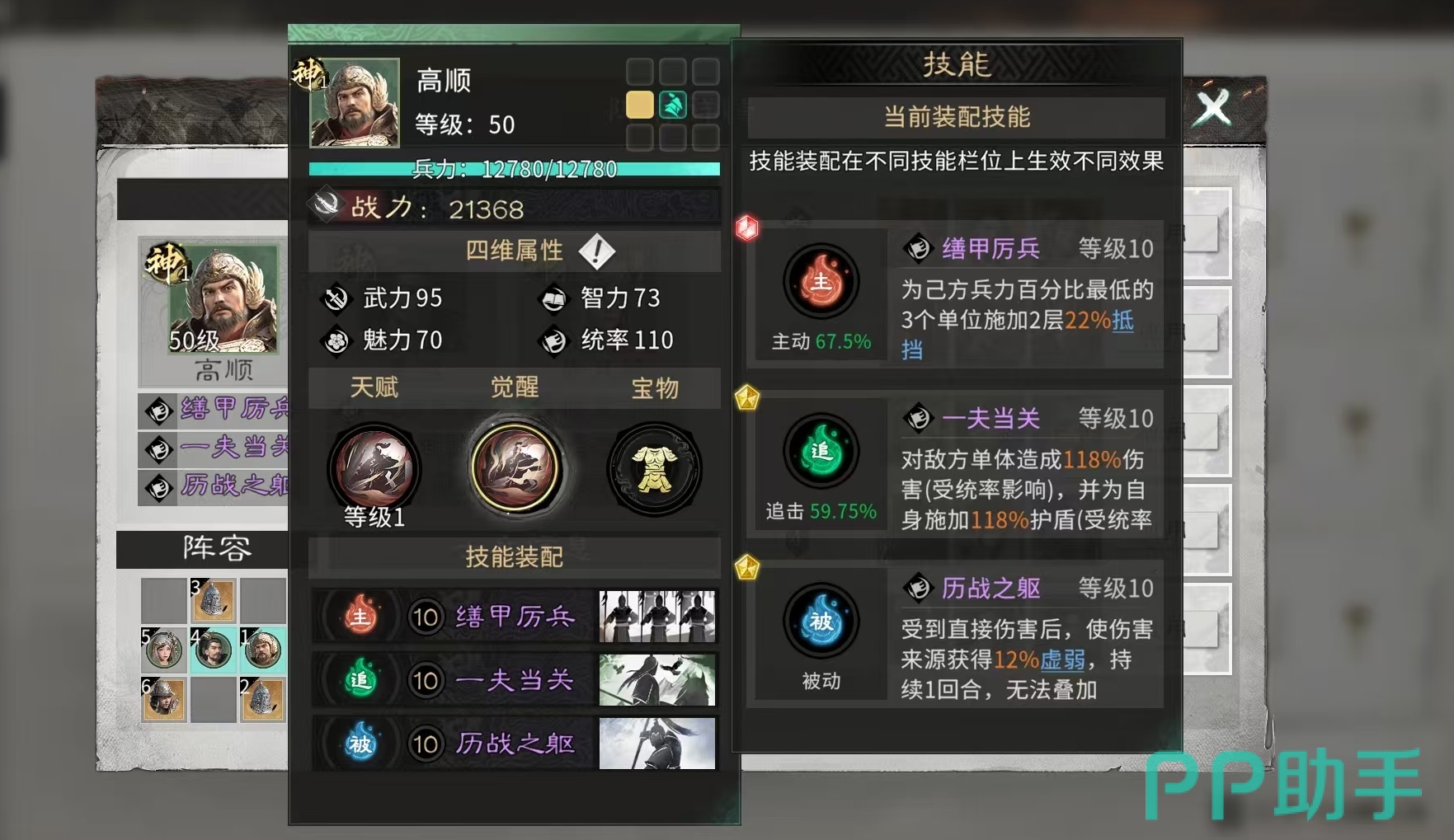The image size is (1454, 840).
Task: Click the underlined 虚弱 keyword link
Action: tap(1062, 659)
